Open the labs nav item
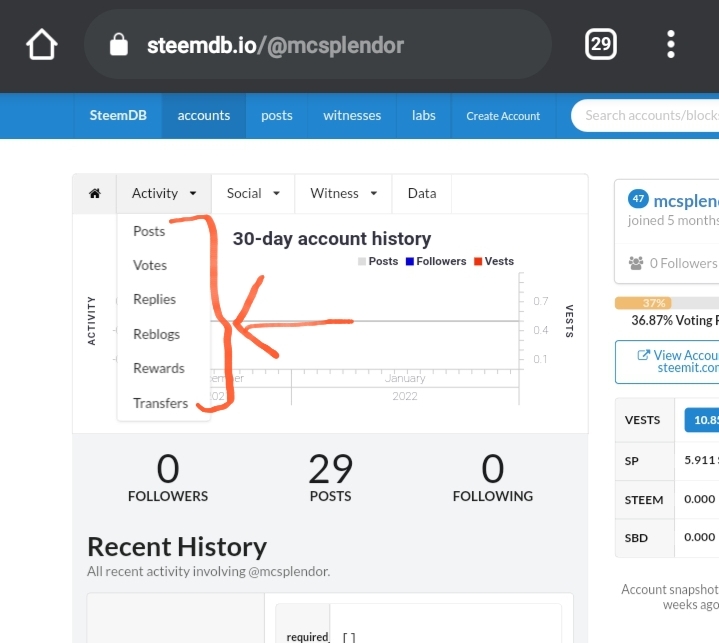Screen dimensions: 719x643 423,116
